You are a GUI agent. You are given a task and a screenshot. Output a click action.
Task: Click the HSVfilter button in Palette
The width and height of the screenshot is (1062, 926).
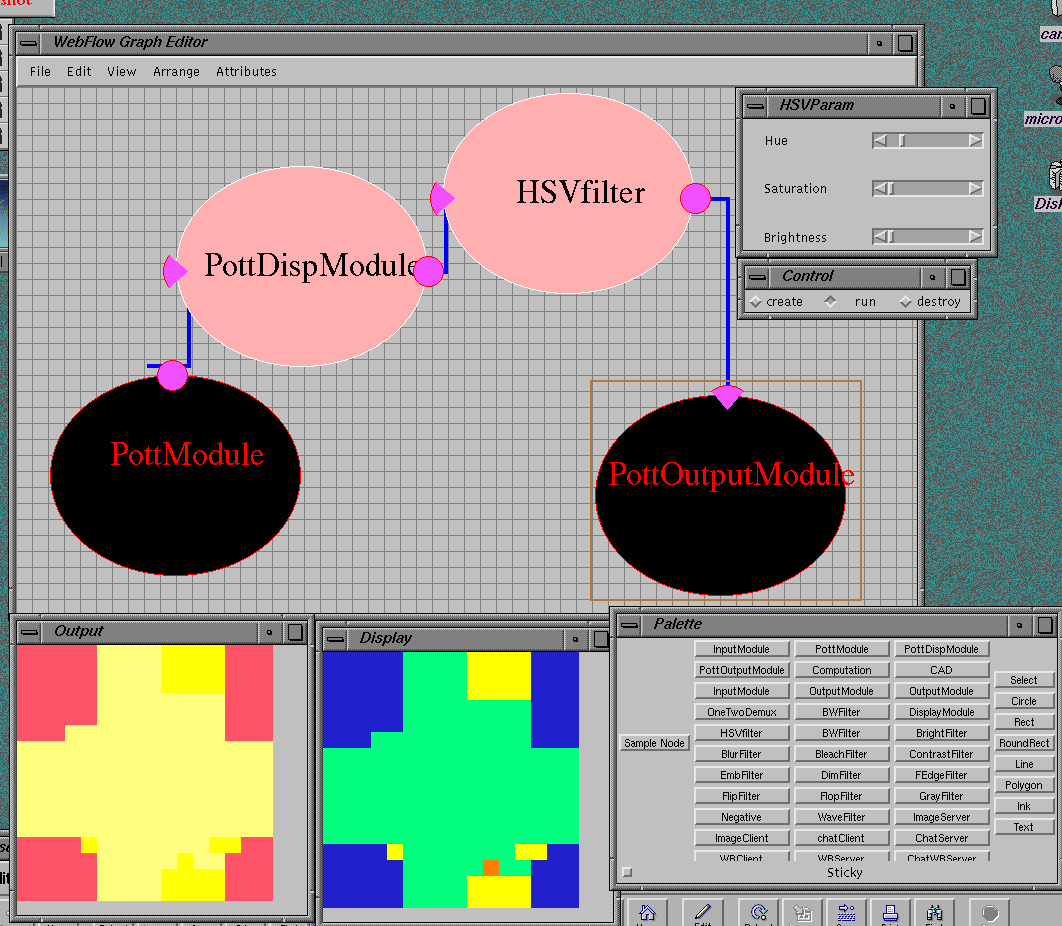pyautogui.click(x=742, y=733)
